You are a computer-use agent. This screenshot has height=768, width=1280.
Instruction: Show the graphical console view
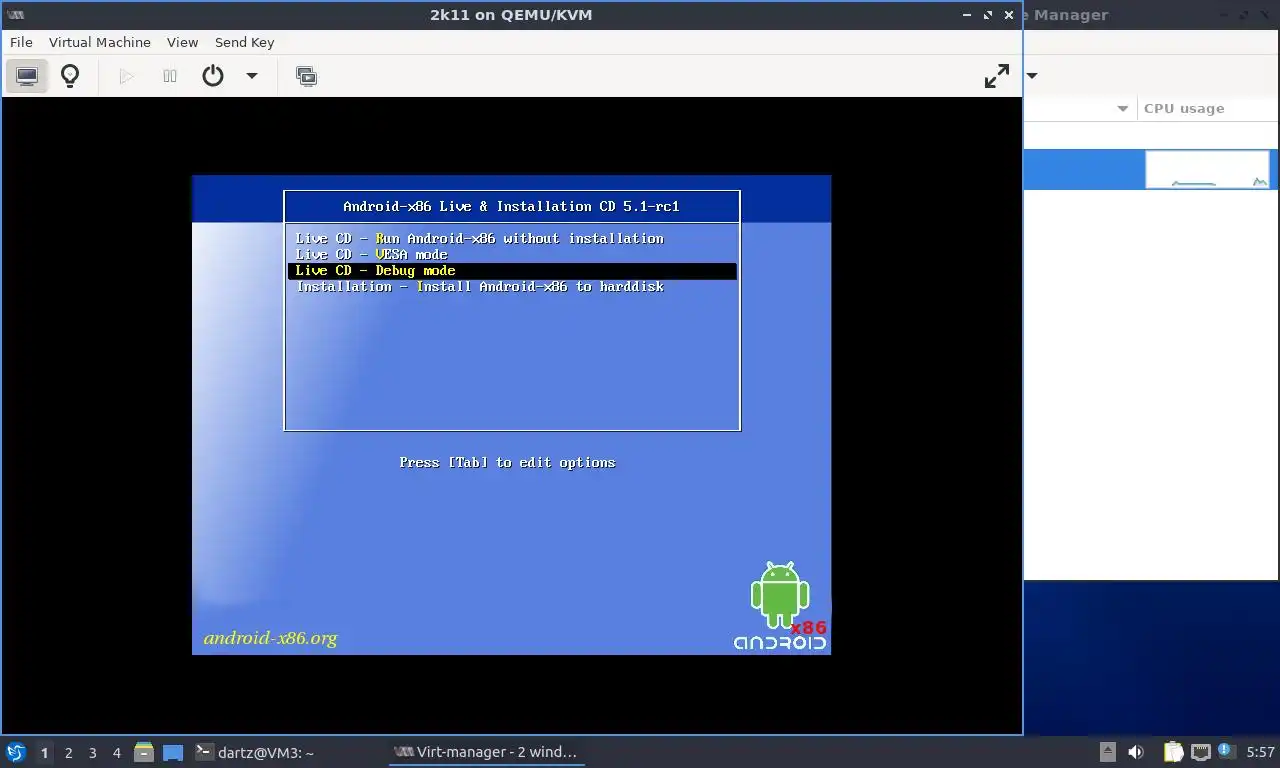point(27,76)
